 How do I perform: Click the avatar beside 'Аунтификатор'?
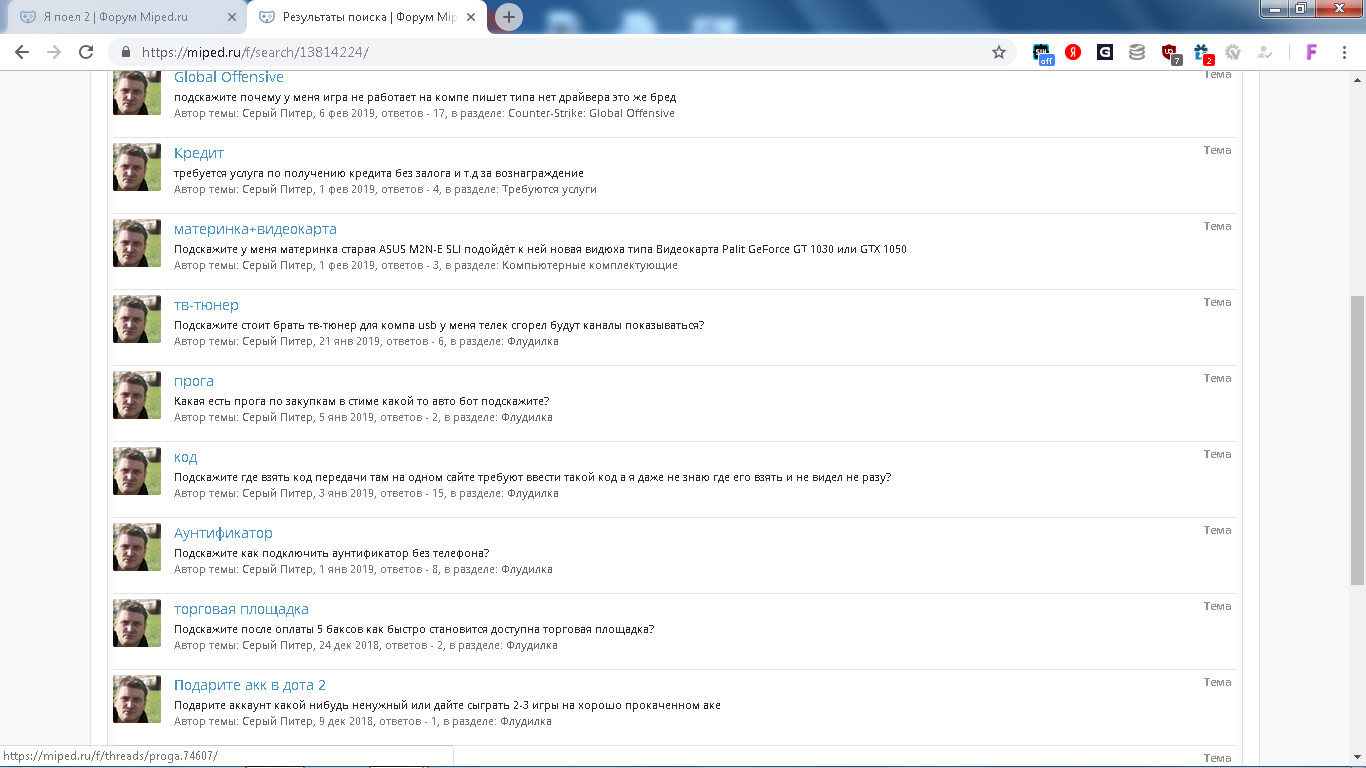pyautogui.click(x=137, y=547)
